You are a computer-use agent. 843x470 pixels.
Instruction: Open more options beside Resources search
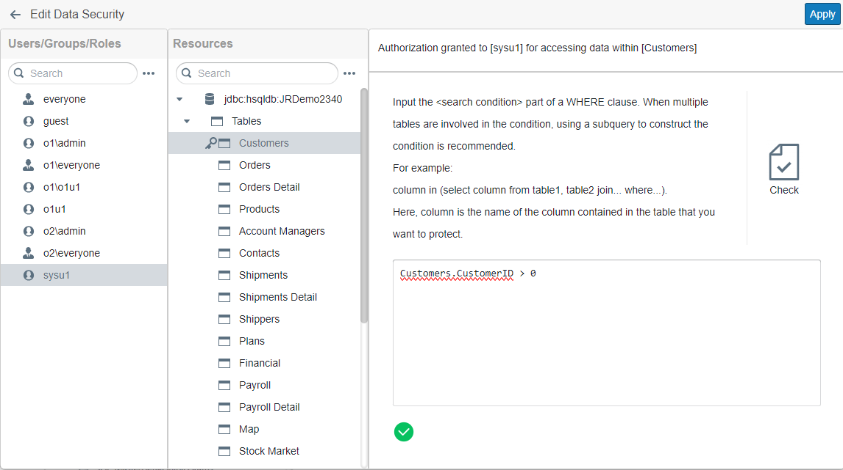(x=349, y=73)
